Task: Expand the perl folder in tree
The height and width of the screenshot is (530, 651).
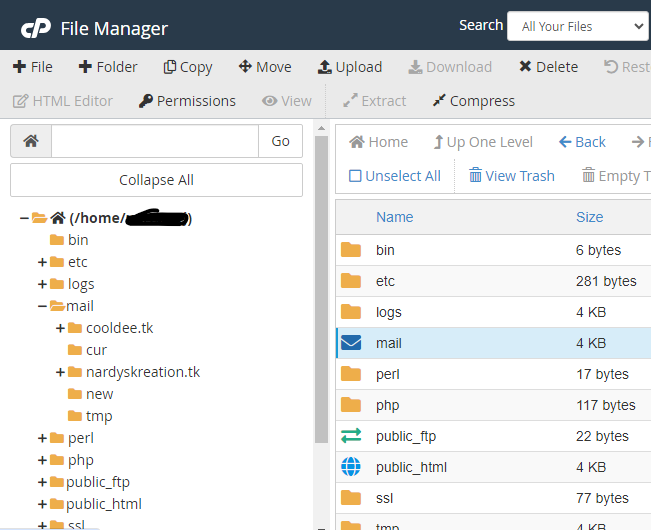Action: point(42,438)
